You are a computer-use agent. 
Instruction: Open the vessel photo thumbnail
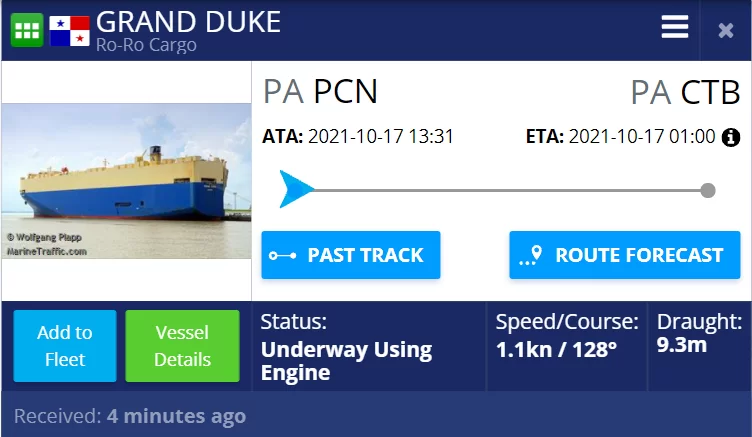[x=126, y=181]
